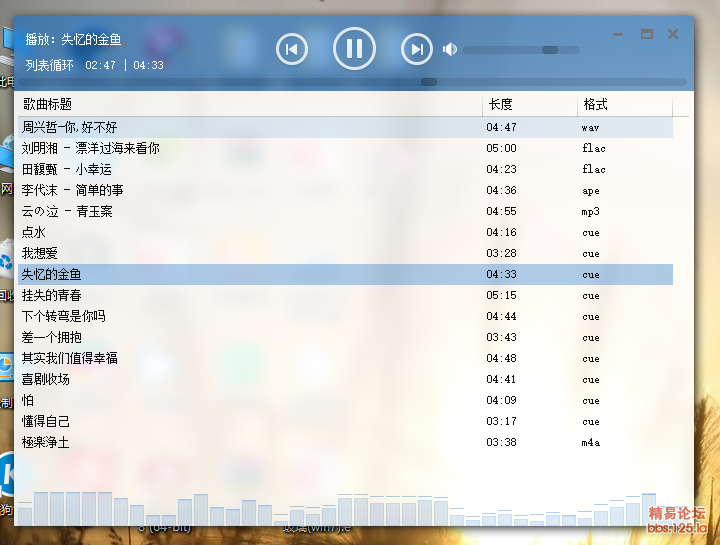The width and height of the screenshot is (720, 545).
Task: Sort by 格式 column header
Action: pos(625,104)
